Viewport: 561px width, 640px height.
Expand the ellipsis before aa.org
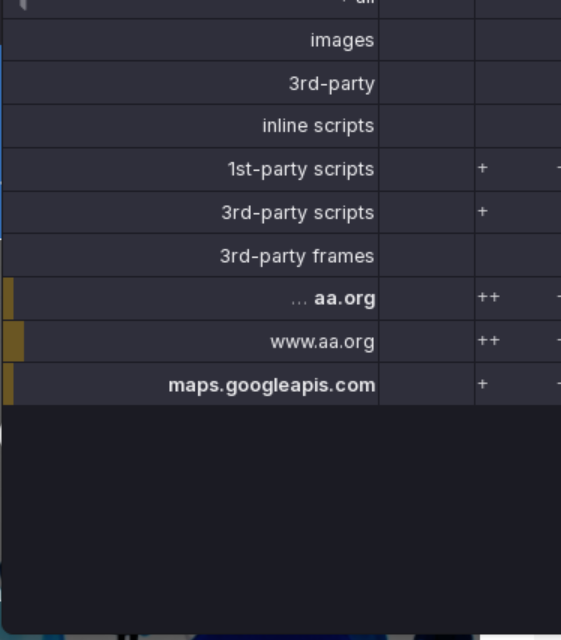point(299,301)
